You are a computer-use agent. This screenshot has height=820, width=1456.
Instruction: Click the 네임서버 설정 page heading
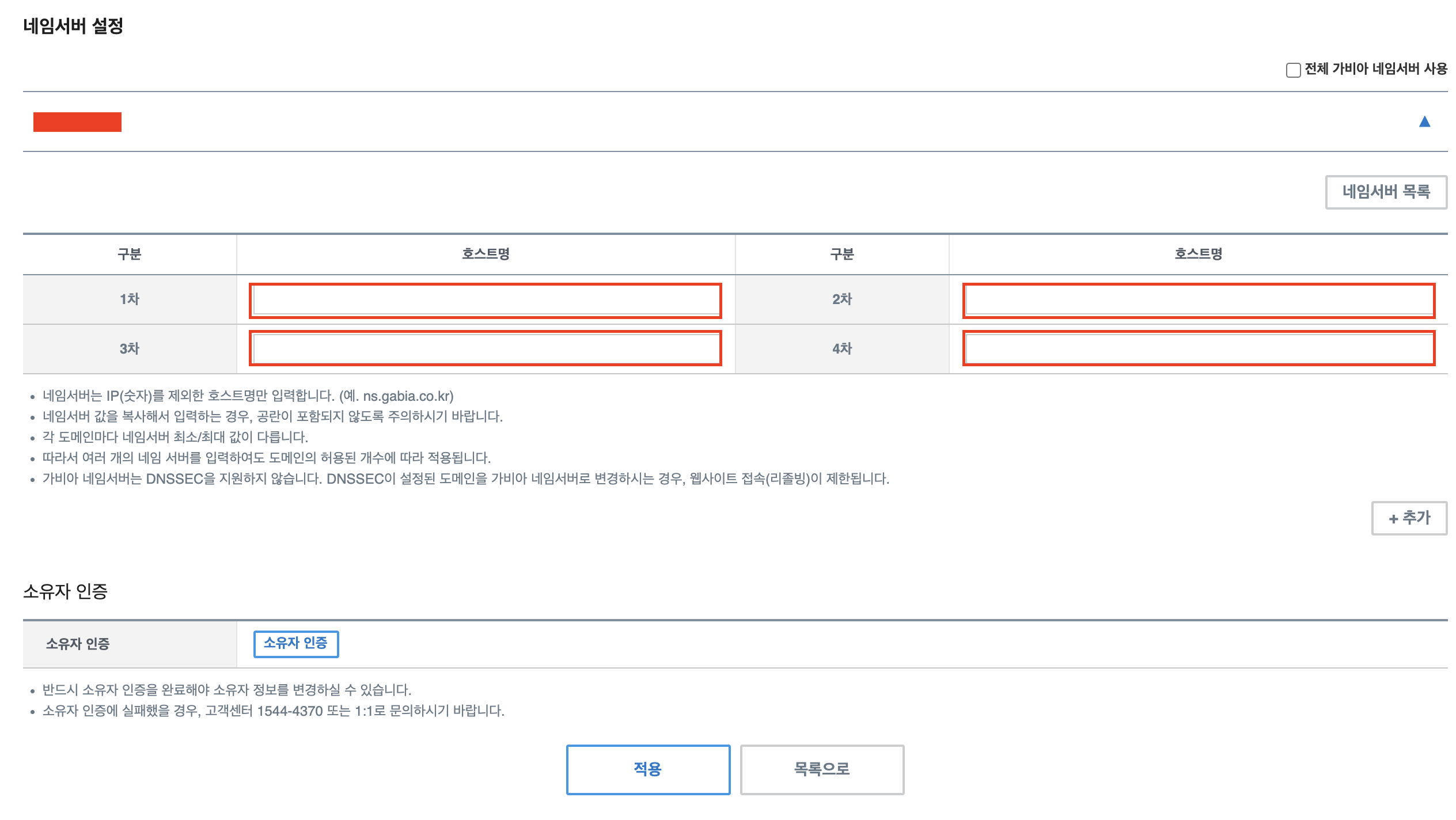pos(73,26)
